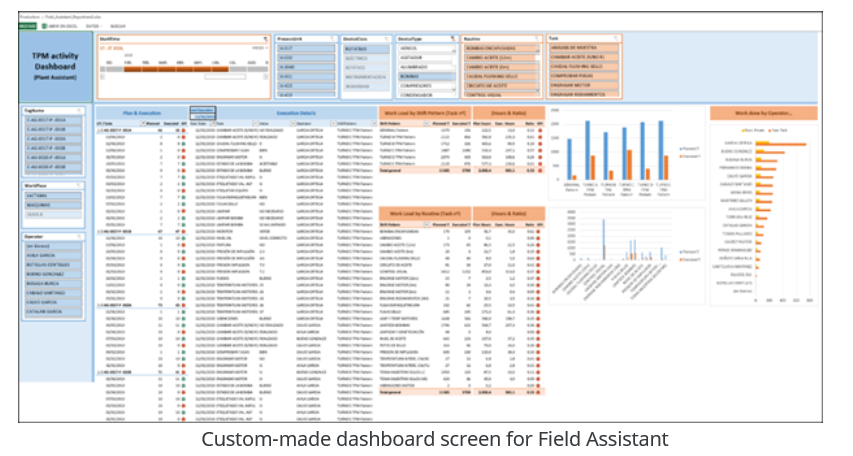Open Value column filter dropdown
The image size is (853, 456).
[x=292, y=124]
